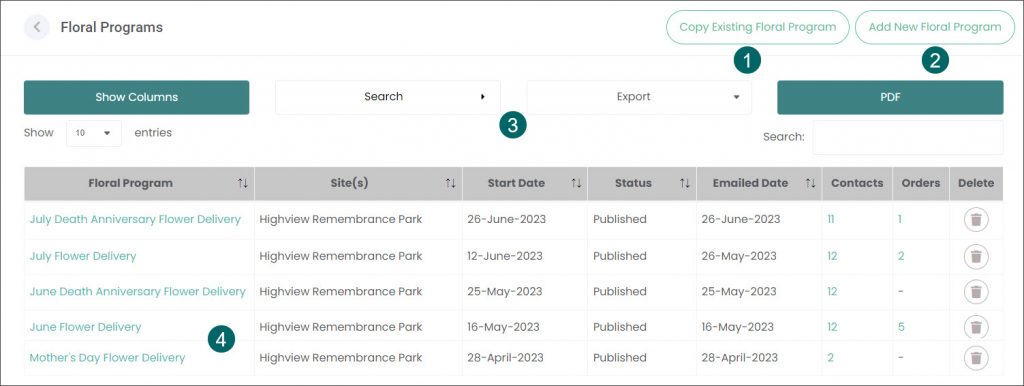Delete June Death Anniversary Flower Delivery row

(x=976, y=291)
